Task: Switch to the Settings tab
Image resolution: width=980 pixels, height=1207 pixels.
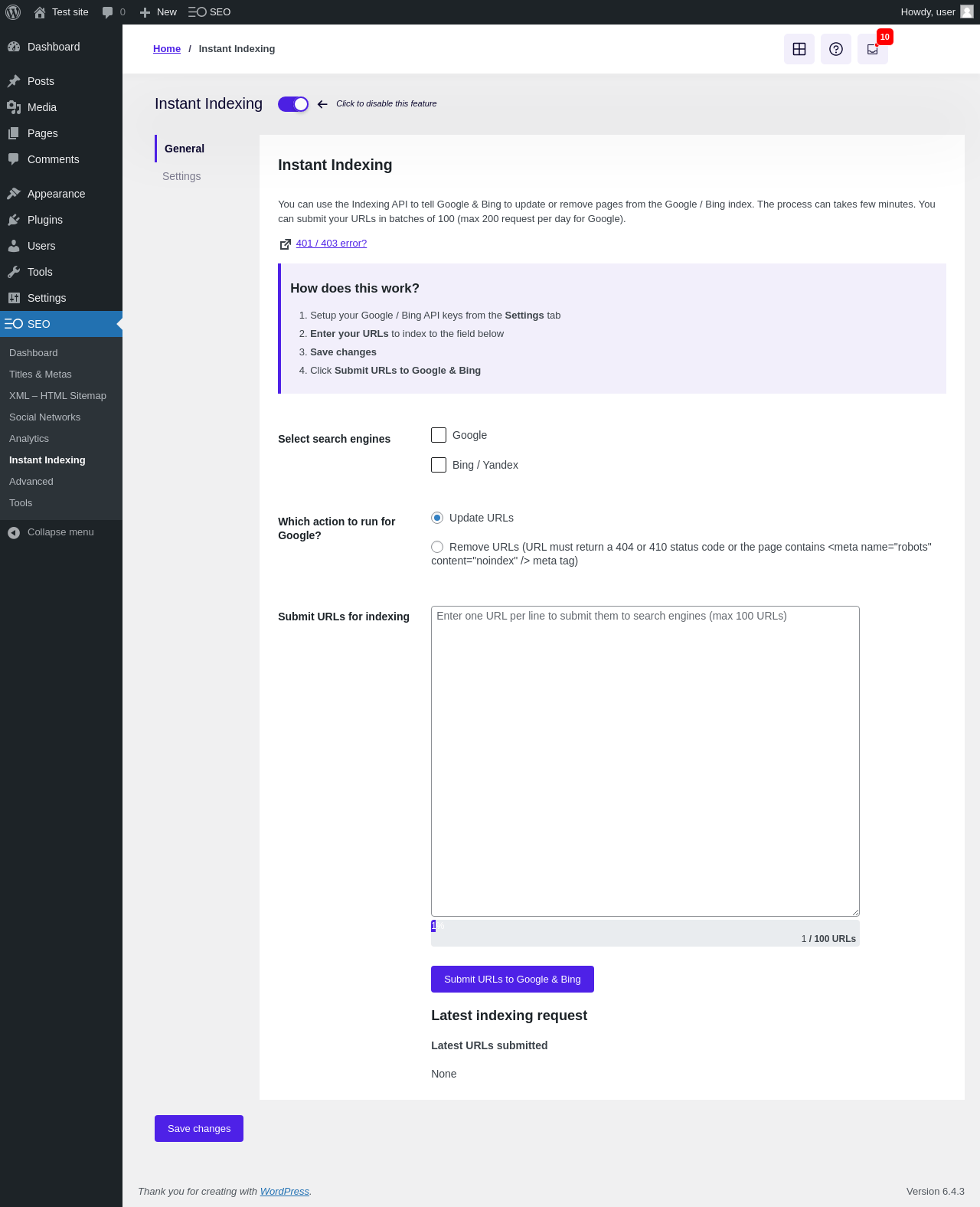Action: pos(181,176)
